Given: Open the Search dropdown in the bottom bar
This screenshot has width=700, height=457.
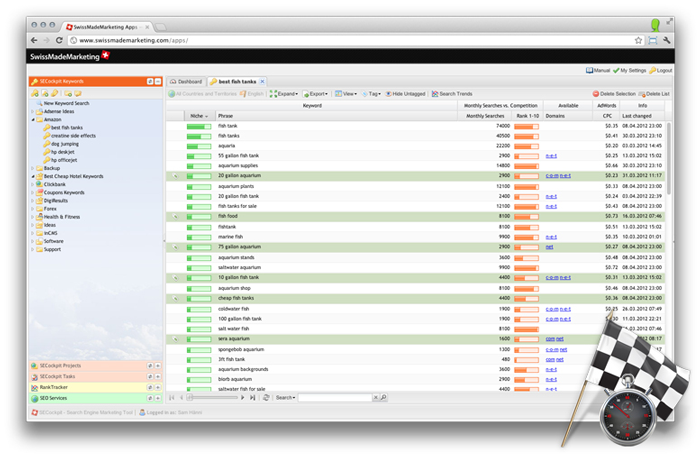Looking at the screenshot, I should pos(285,397).
